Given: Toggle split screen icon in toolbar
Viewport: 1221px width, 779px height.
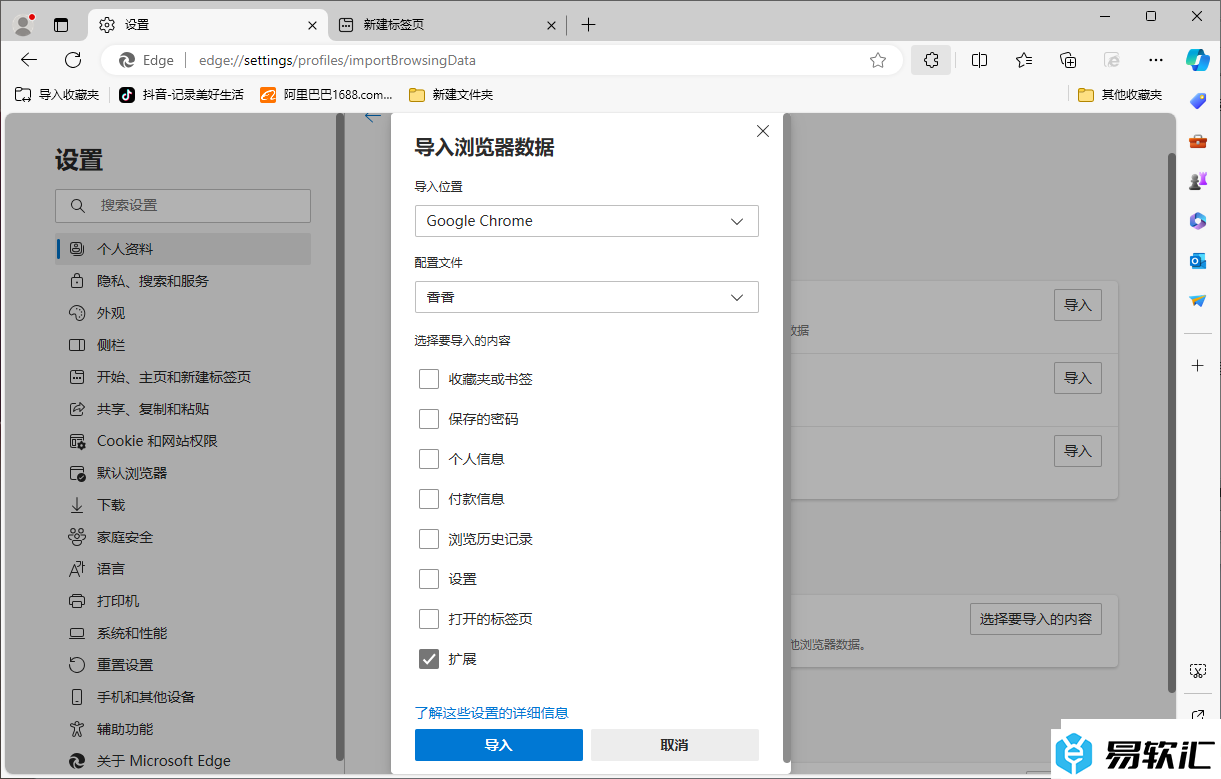Looking at the screenshot, I should [980, 60].
